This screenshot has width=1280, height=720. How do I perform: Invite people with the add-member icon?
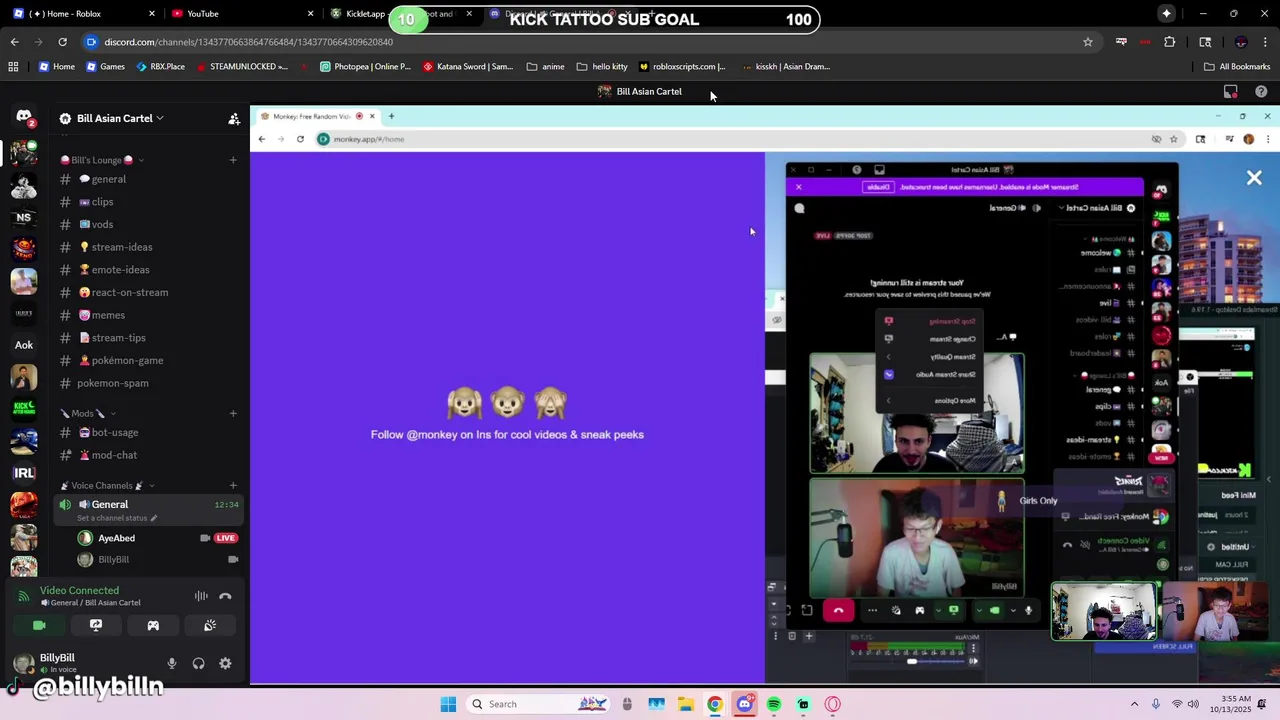[234, 118]
